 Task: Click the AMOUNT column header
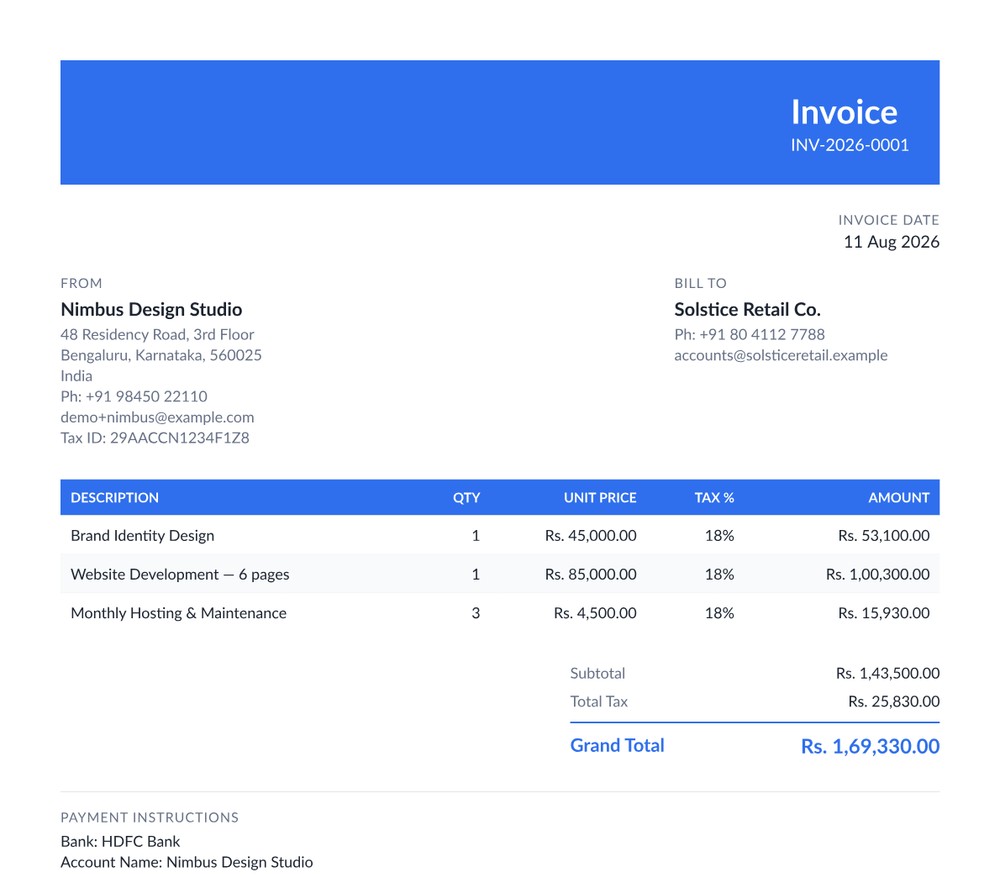[898, 497]
